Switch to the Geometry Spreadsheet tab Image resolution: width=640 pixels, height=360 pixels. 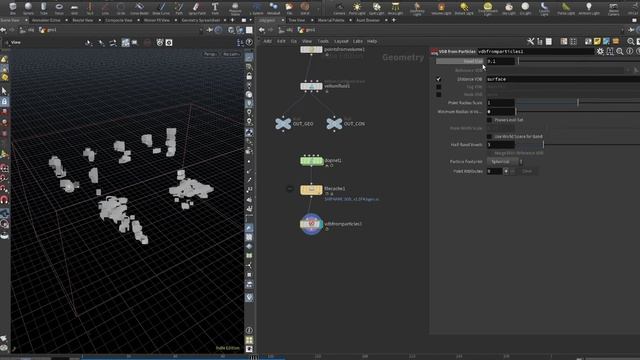200,20
